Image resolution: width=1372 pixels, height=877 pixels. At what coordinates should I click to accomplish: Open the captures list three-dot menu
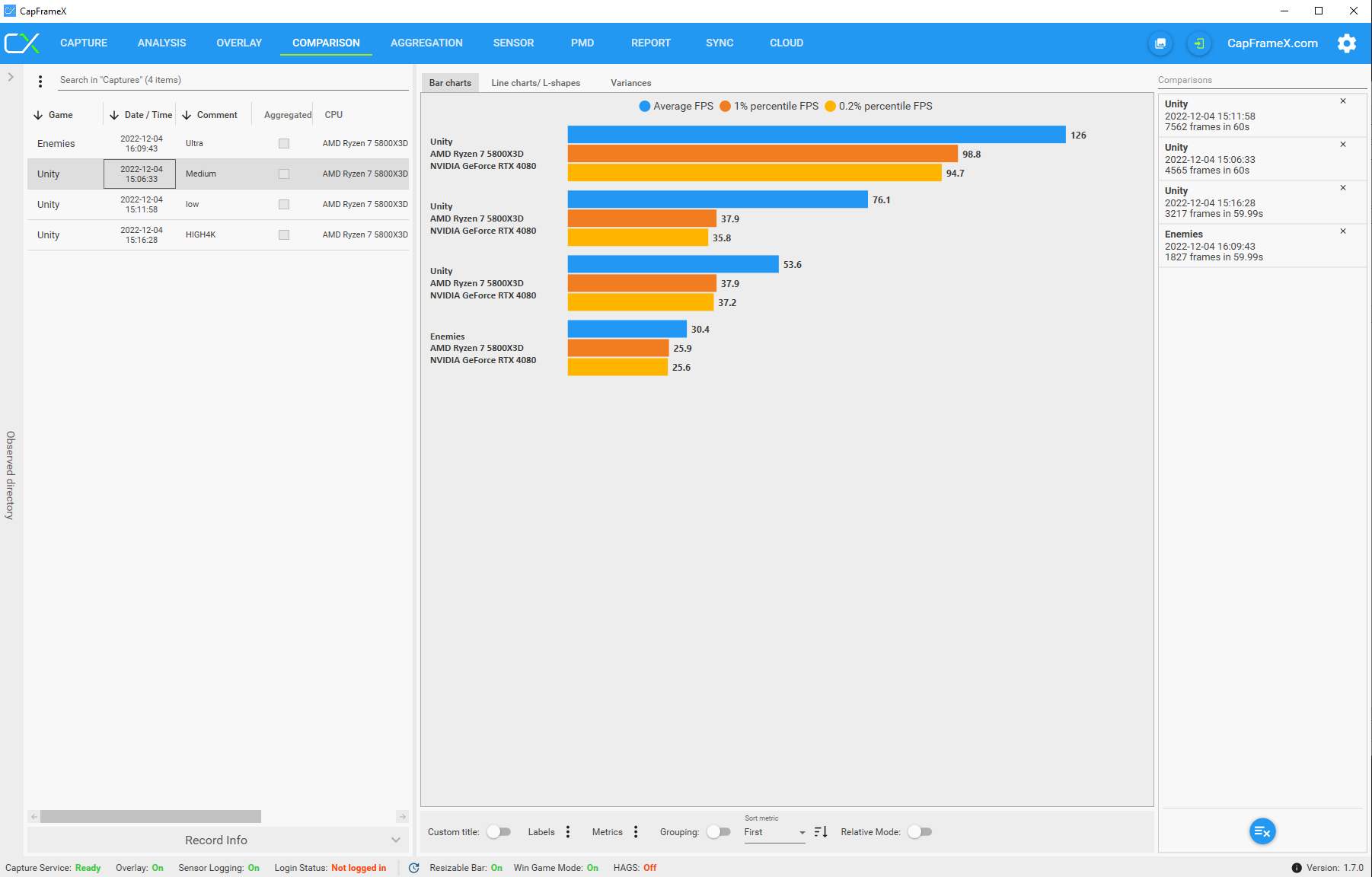click(x=40, y=81)
